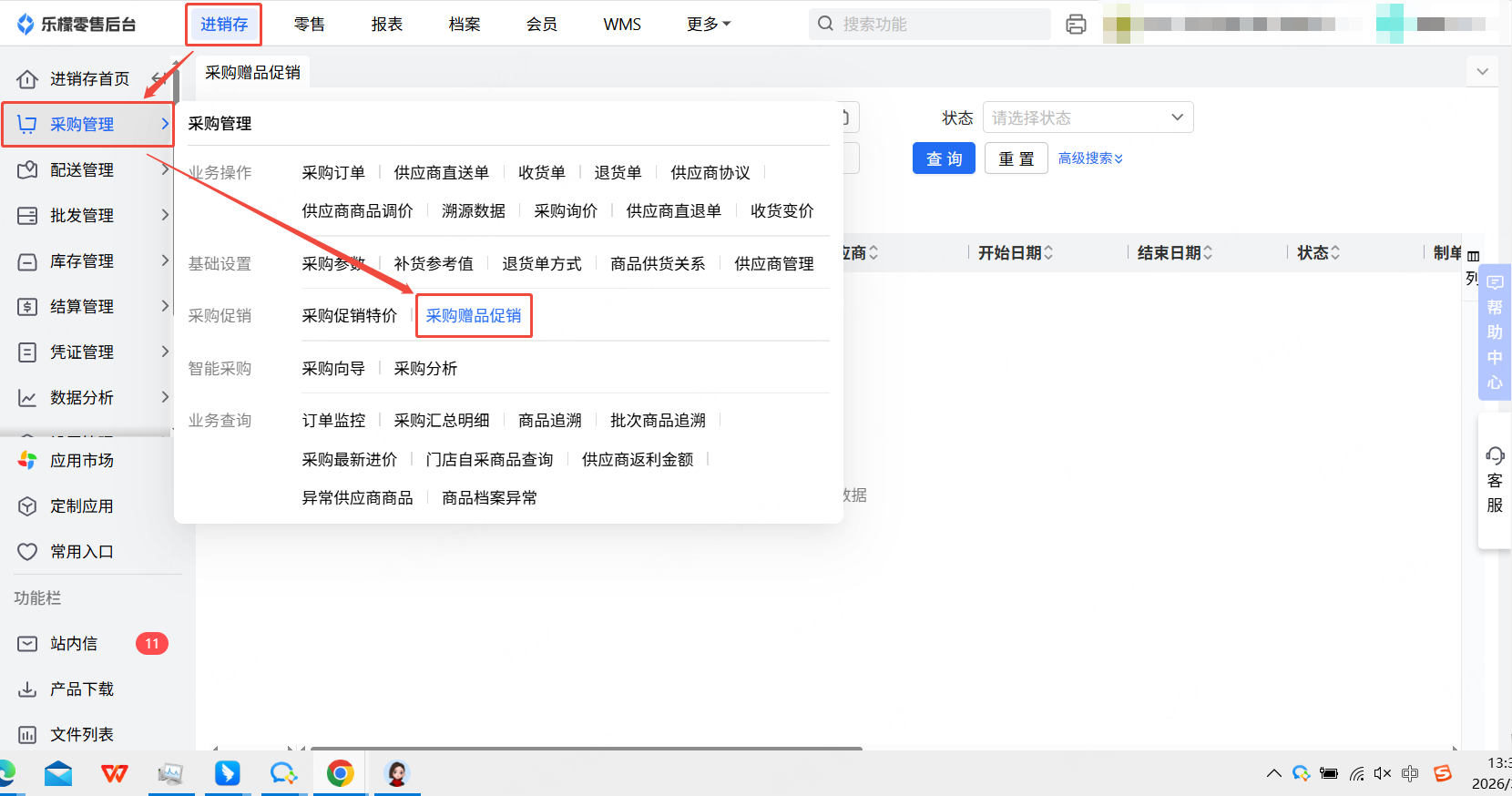The image size is (1512, 796).
Task: Expand the 数据分析 submenu arrow
Action: click(x=165, y=397)
